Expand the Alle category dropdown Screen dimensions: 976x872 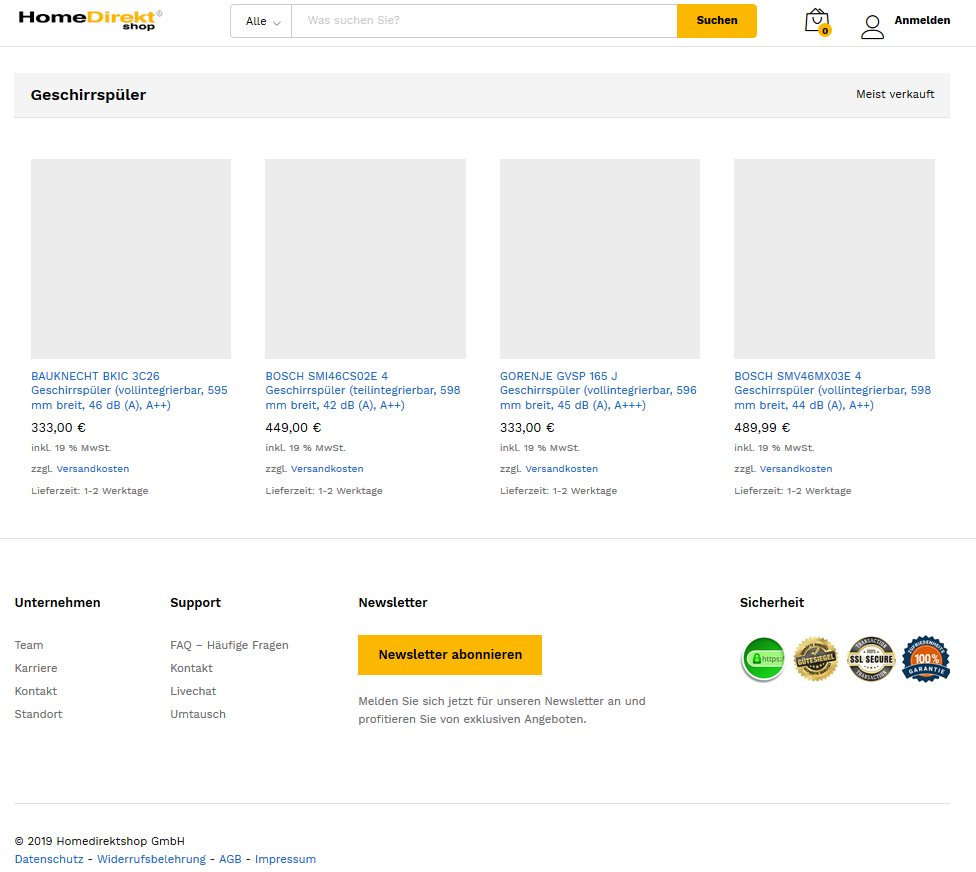(261, 21)
